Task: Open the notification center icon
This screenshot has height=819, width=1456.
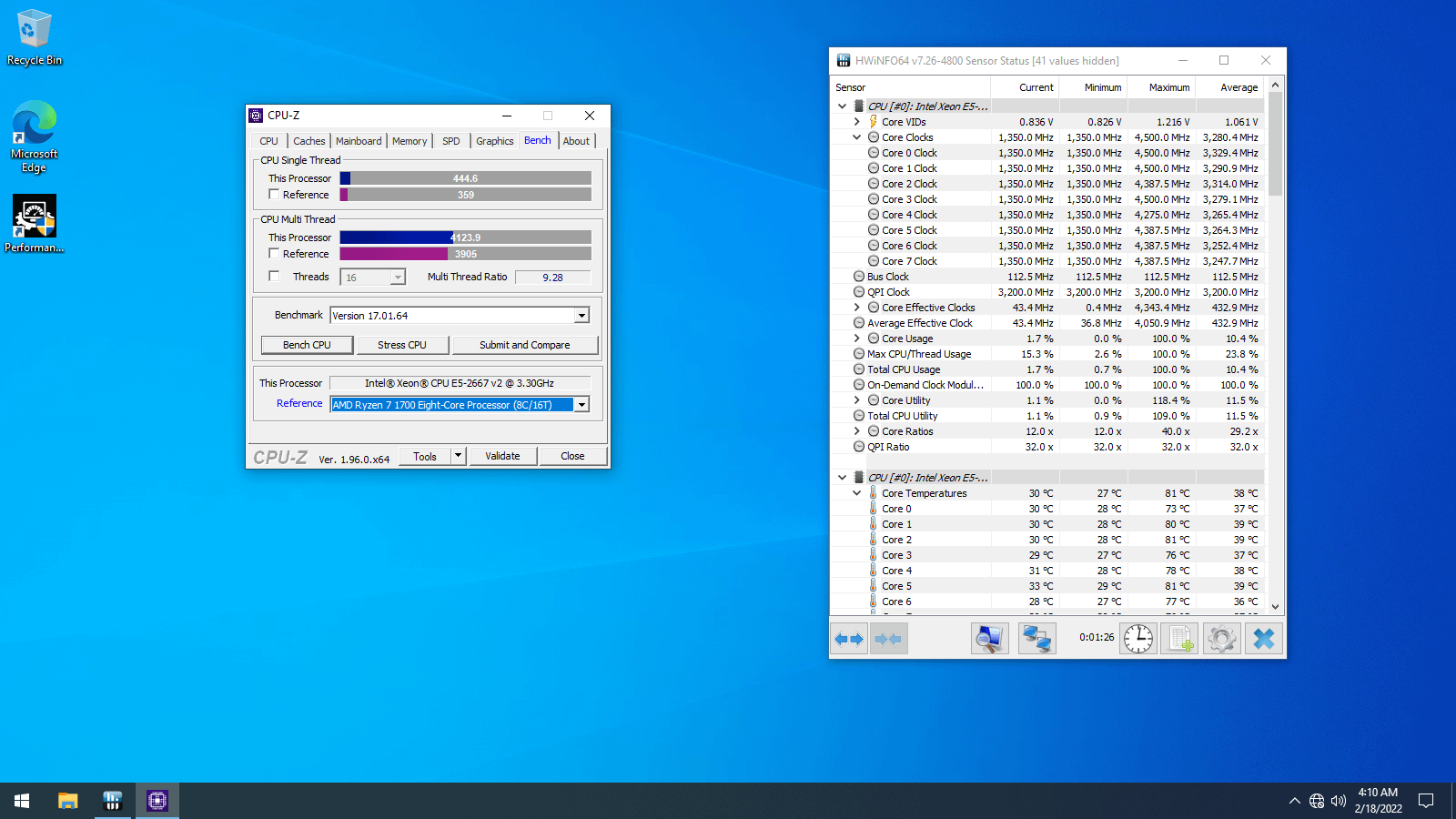Action: click(x=1426, y=801)
